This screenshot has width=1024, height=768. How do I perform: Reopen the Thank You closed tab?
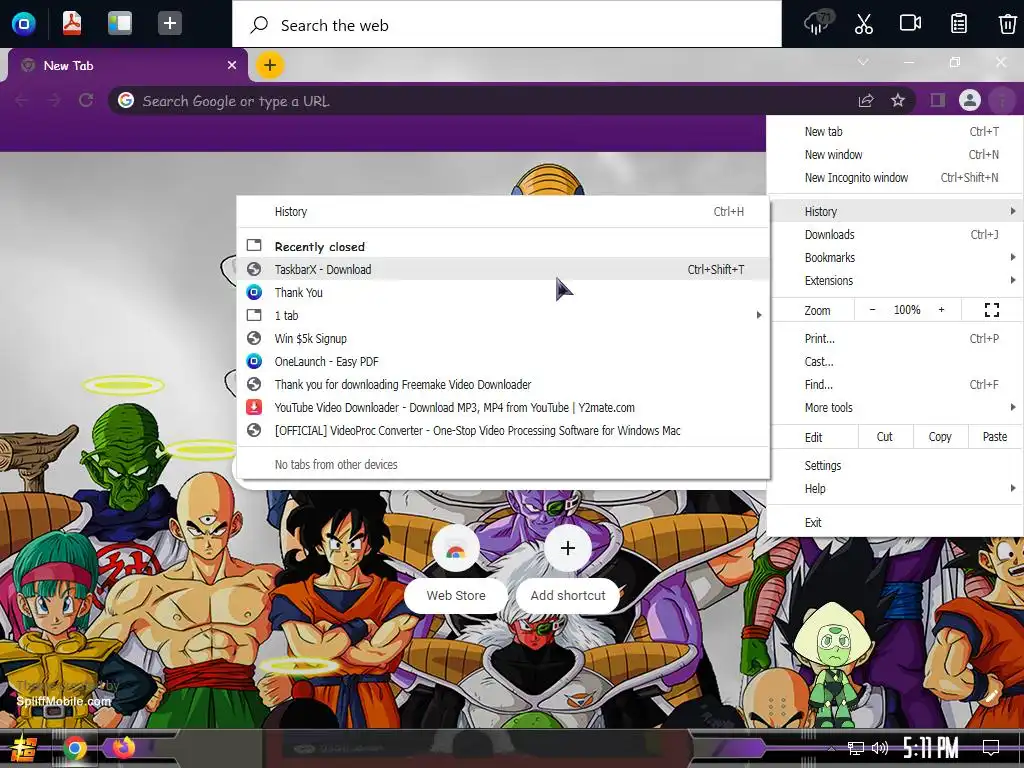click(503, 293)
